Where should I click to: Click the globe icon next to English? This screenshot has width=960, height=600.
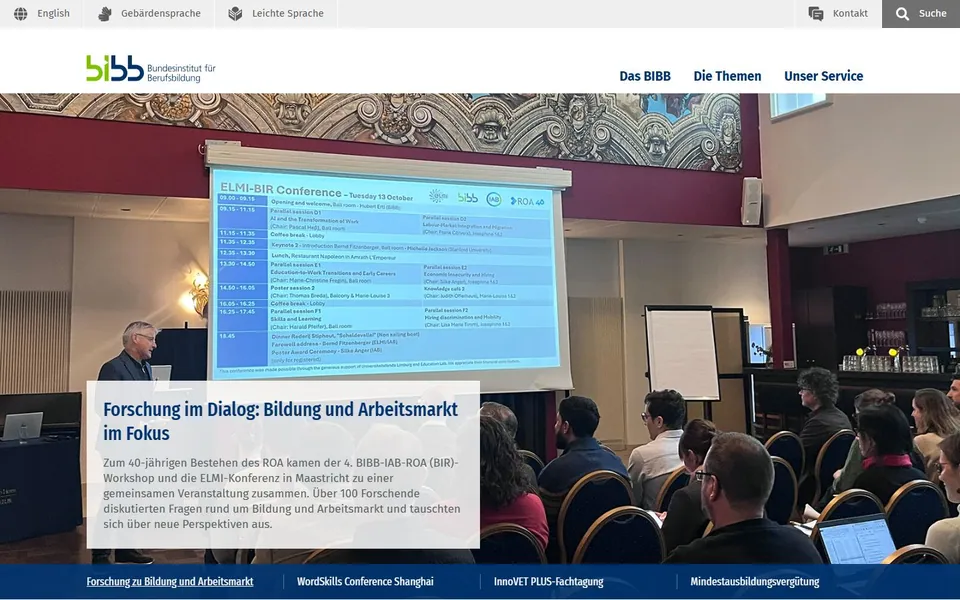(x=21, y=13)
